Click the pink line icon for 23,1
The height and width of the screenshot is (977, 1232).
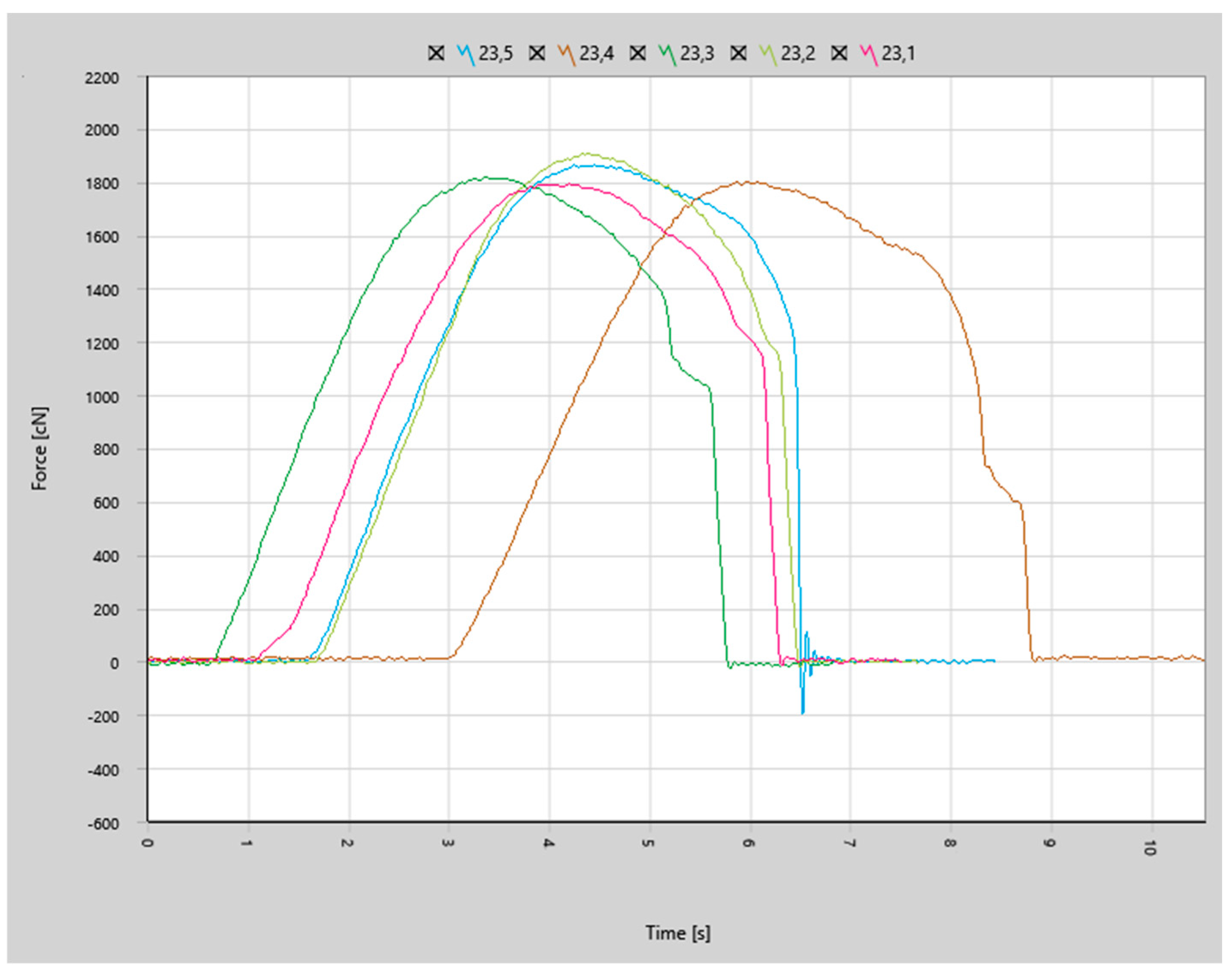click(x=869, y=54)
